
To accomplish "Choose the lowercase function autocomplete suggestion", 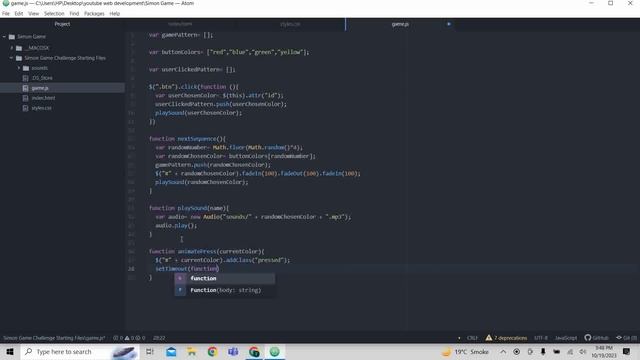I will (x=224, y=278).
